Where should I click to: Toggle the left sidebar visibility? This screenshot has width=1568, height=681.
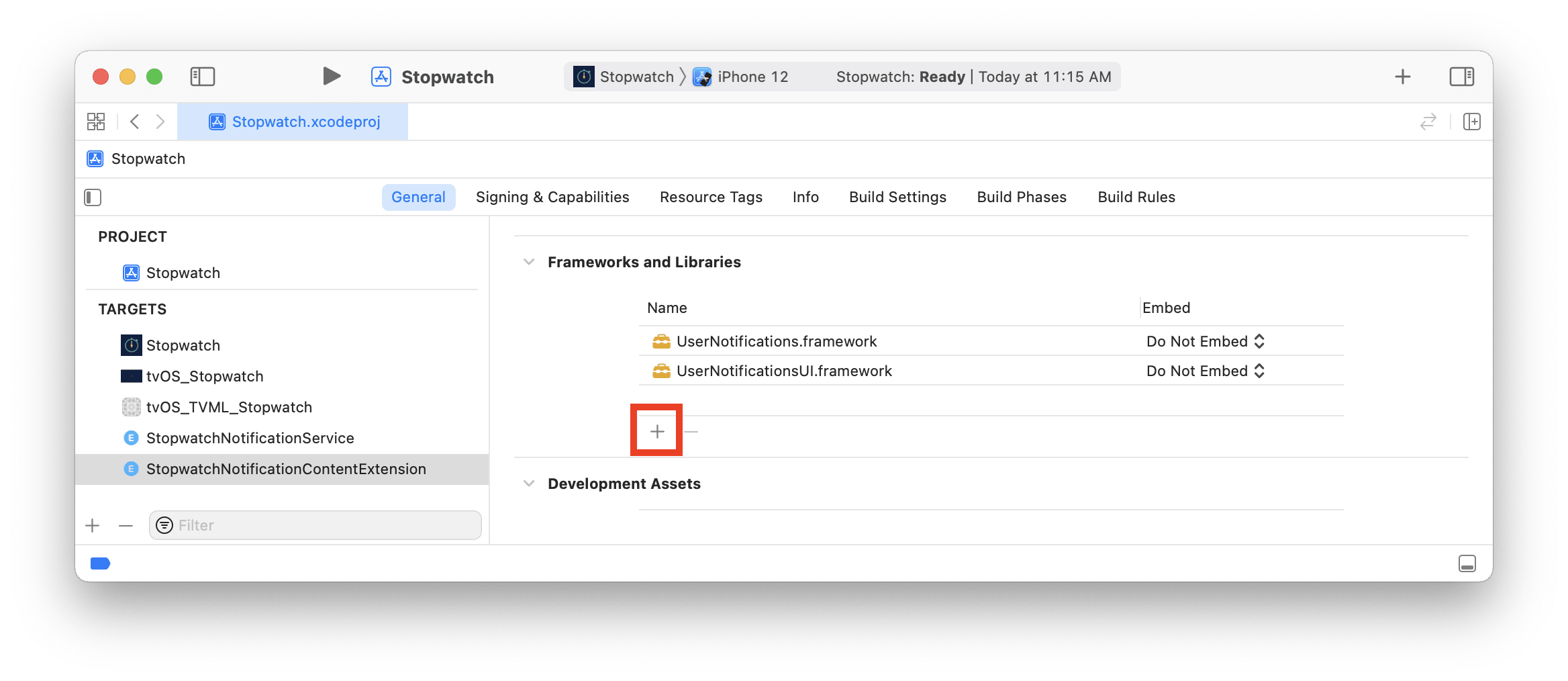pos(203,77)
